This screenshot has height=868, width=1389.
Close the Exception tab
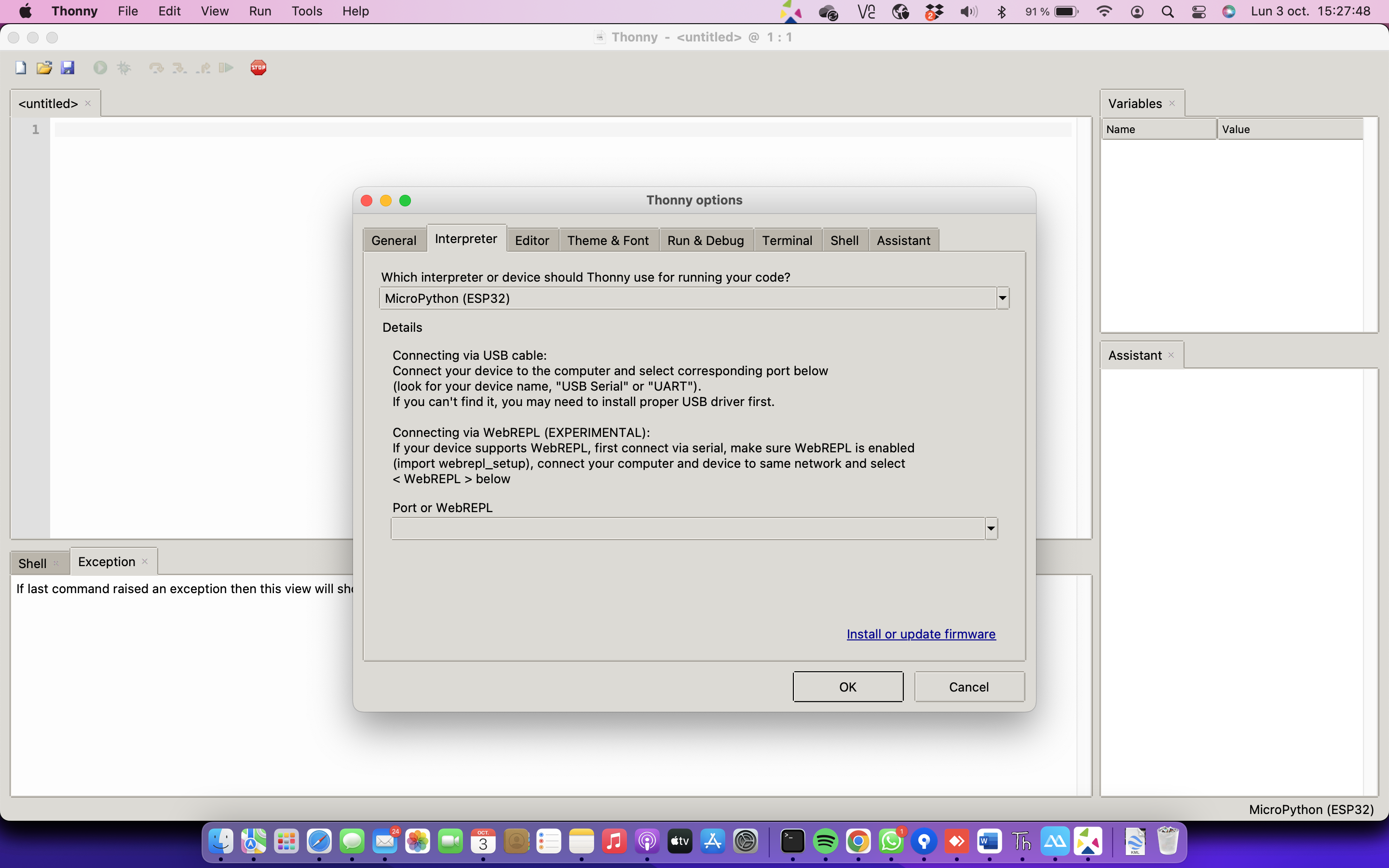tap(145, 561)
